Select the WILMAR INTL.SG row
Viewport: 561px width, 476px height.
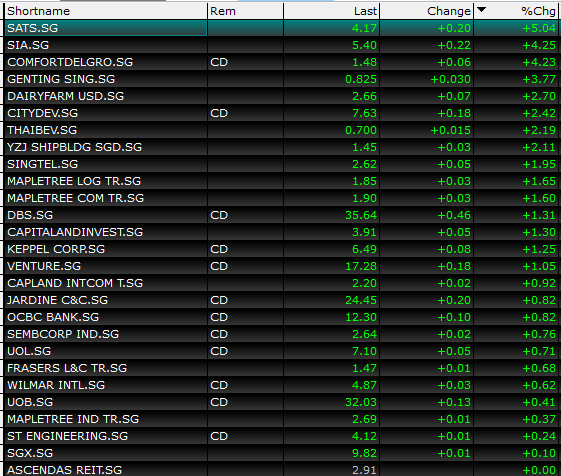[281, 385]
